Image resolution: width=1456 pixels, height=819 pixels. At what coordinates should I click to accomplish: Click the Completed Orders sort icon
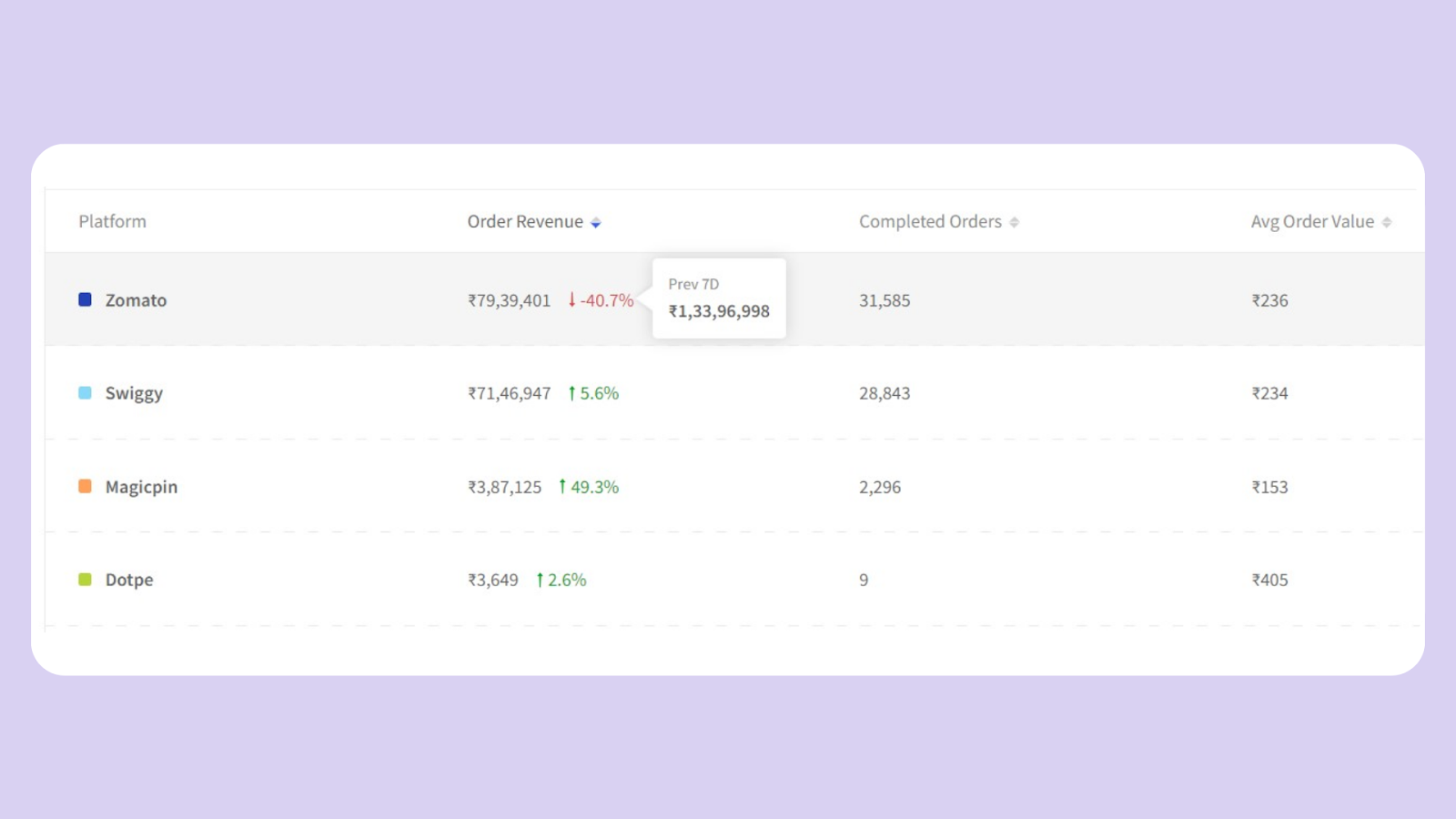pyautogui.click(x=1015, y=221)
